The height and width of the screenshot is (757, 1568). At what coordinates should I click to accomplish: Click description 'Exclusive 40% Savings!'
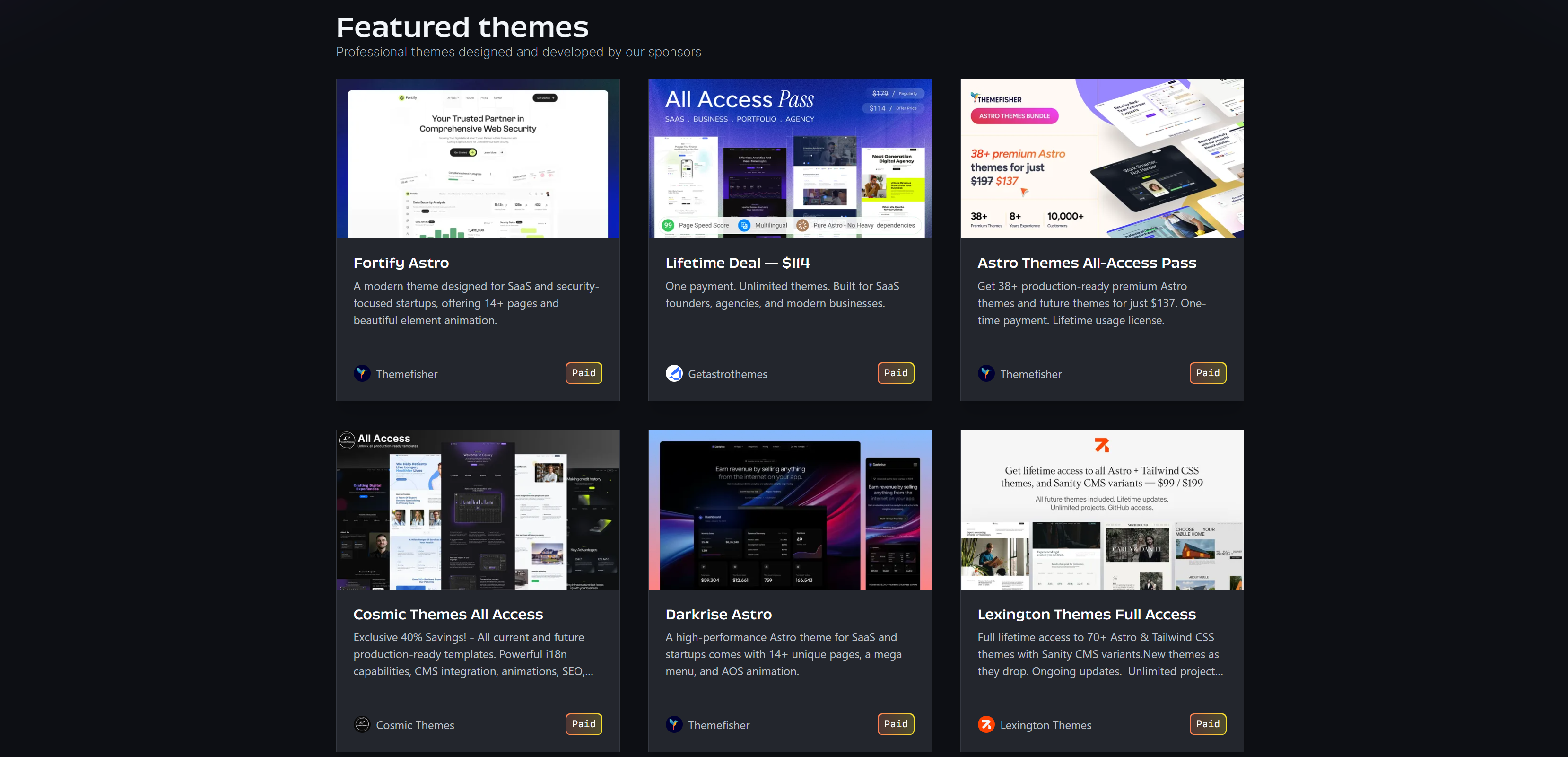473,654
